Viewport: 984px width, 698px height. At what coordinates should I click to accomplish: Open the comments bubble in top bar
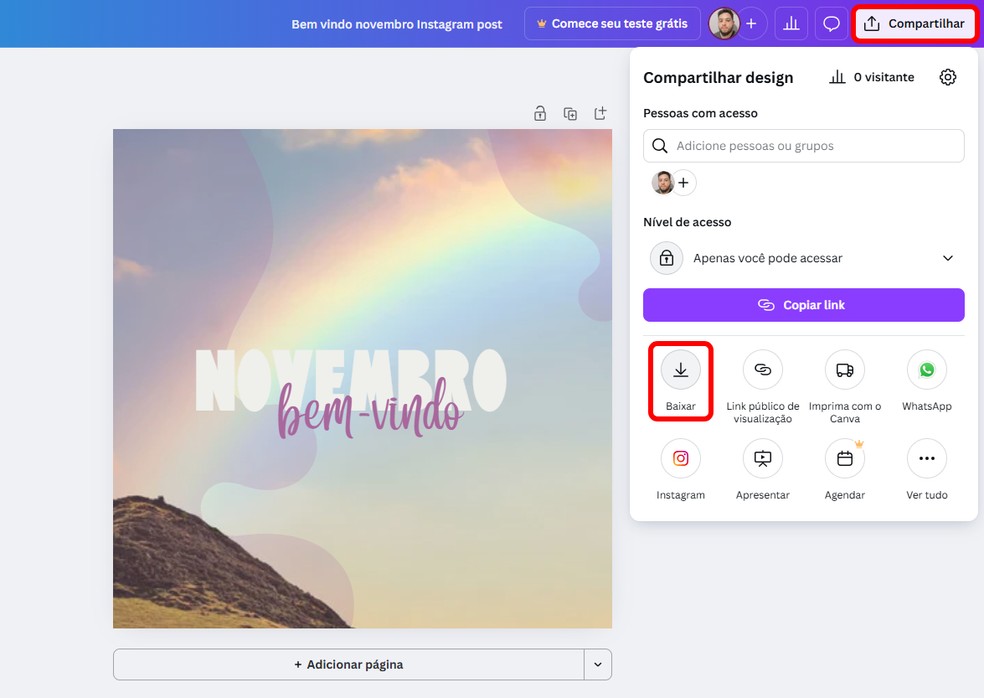coord(831,22)
